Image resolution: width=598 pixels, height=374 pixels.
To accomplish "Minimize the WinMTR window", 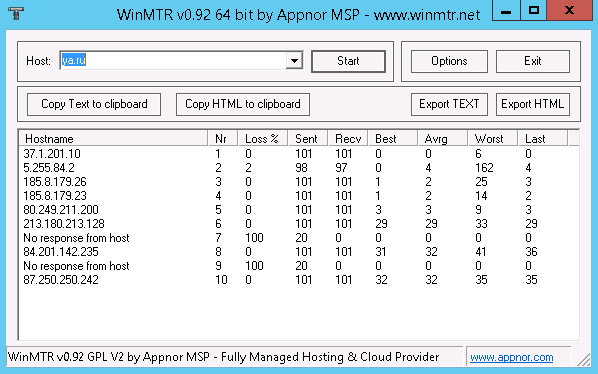I will tap(506, 10).
